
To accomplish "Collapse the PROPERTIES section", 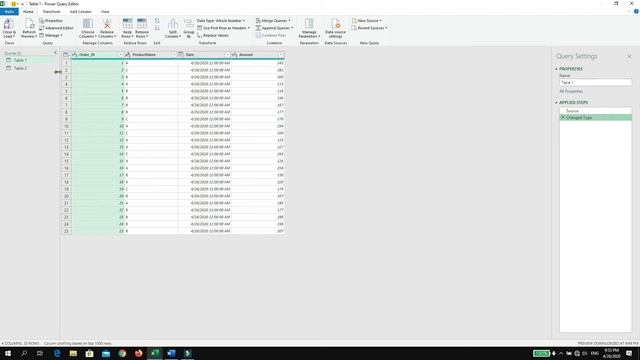I will [x=556, y=69].
